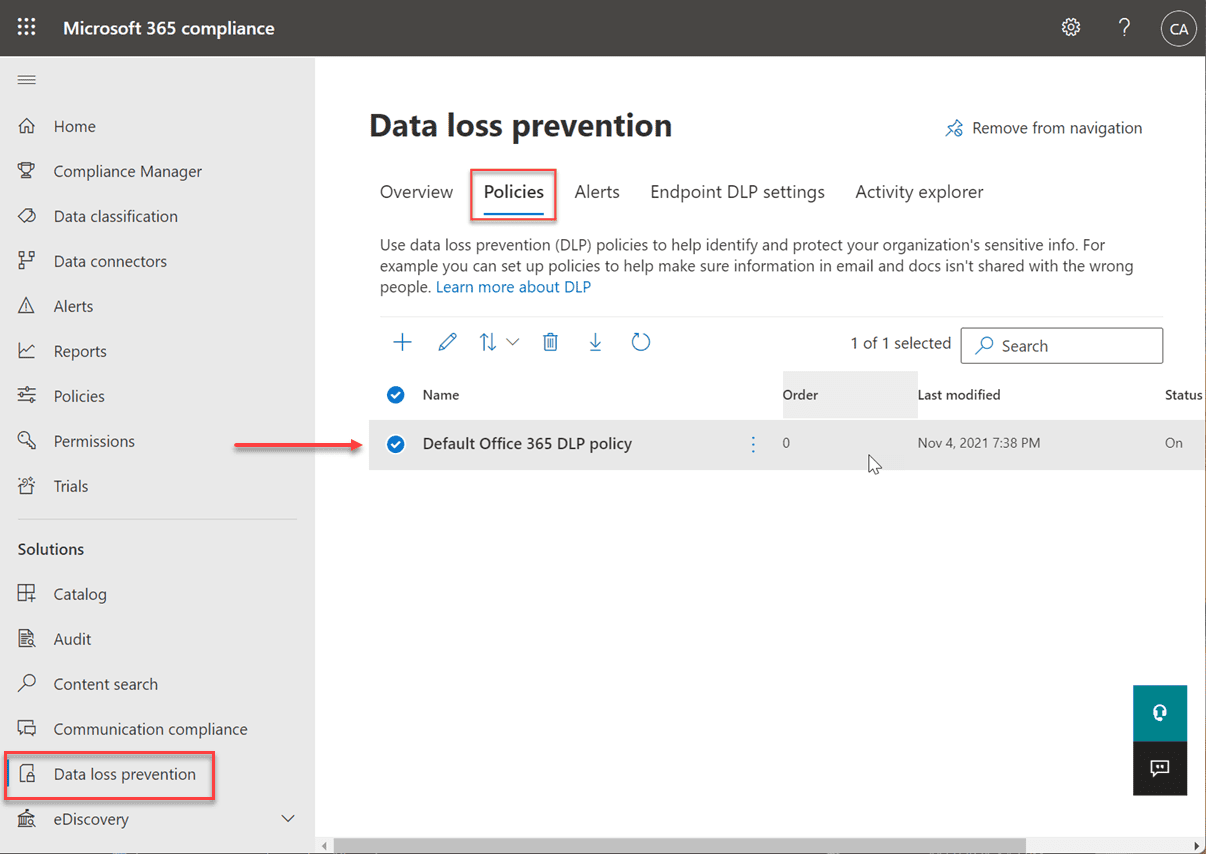This screenshot has width=1206, height=854.
Task: Click the Trials icon in sidebar
Action: pyautogui.click(x=27, y=486)
